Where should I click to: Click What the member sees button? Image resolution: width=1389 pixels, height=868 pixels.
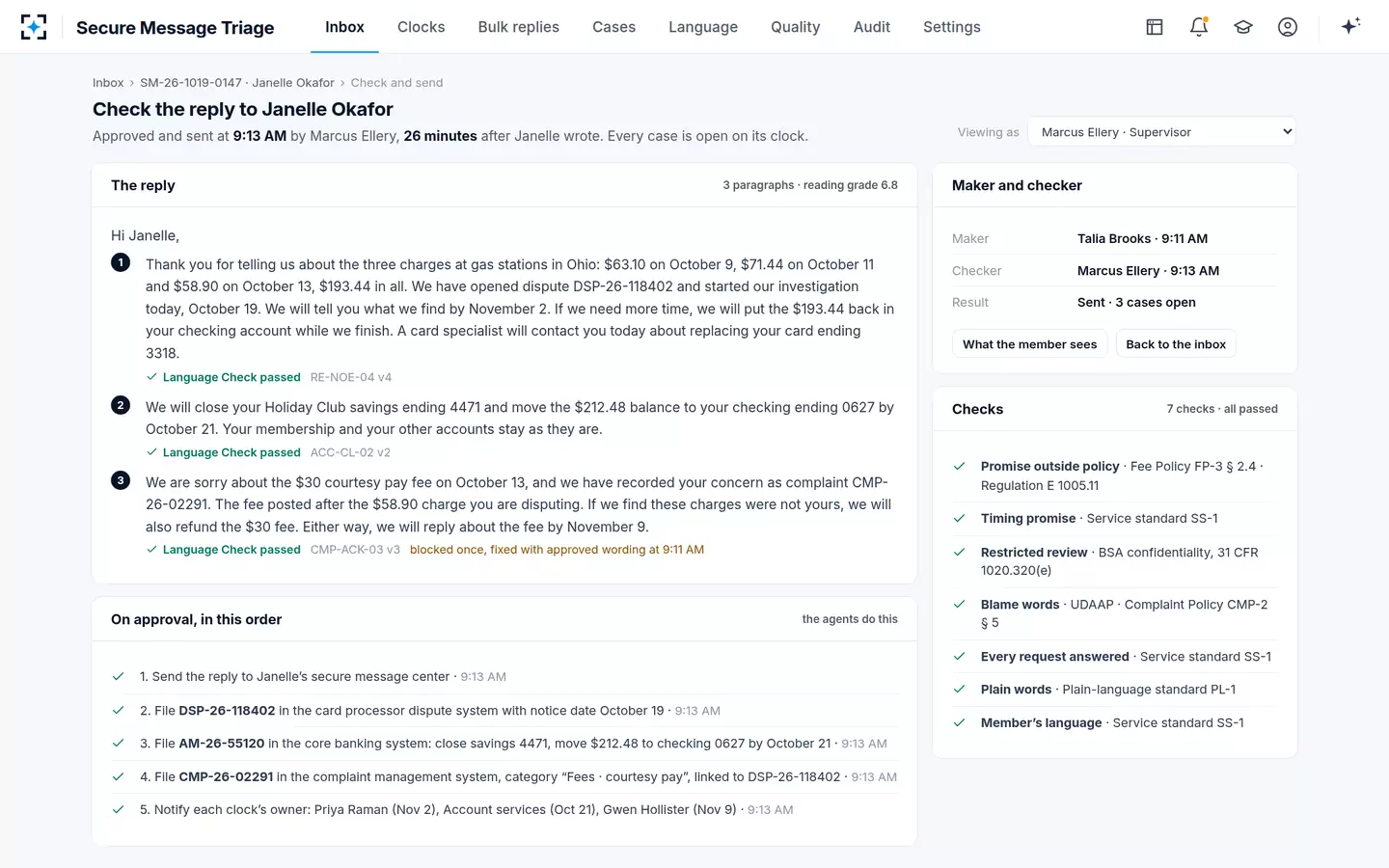point(1029,344)
